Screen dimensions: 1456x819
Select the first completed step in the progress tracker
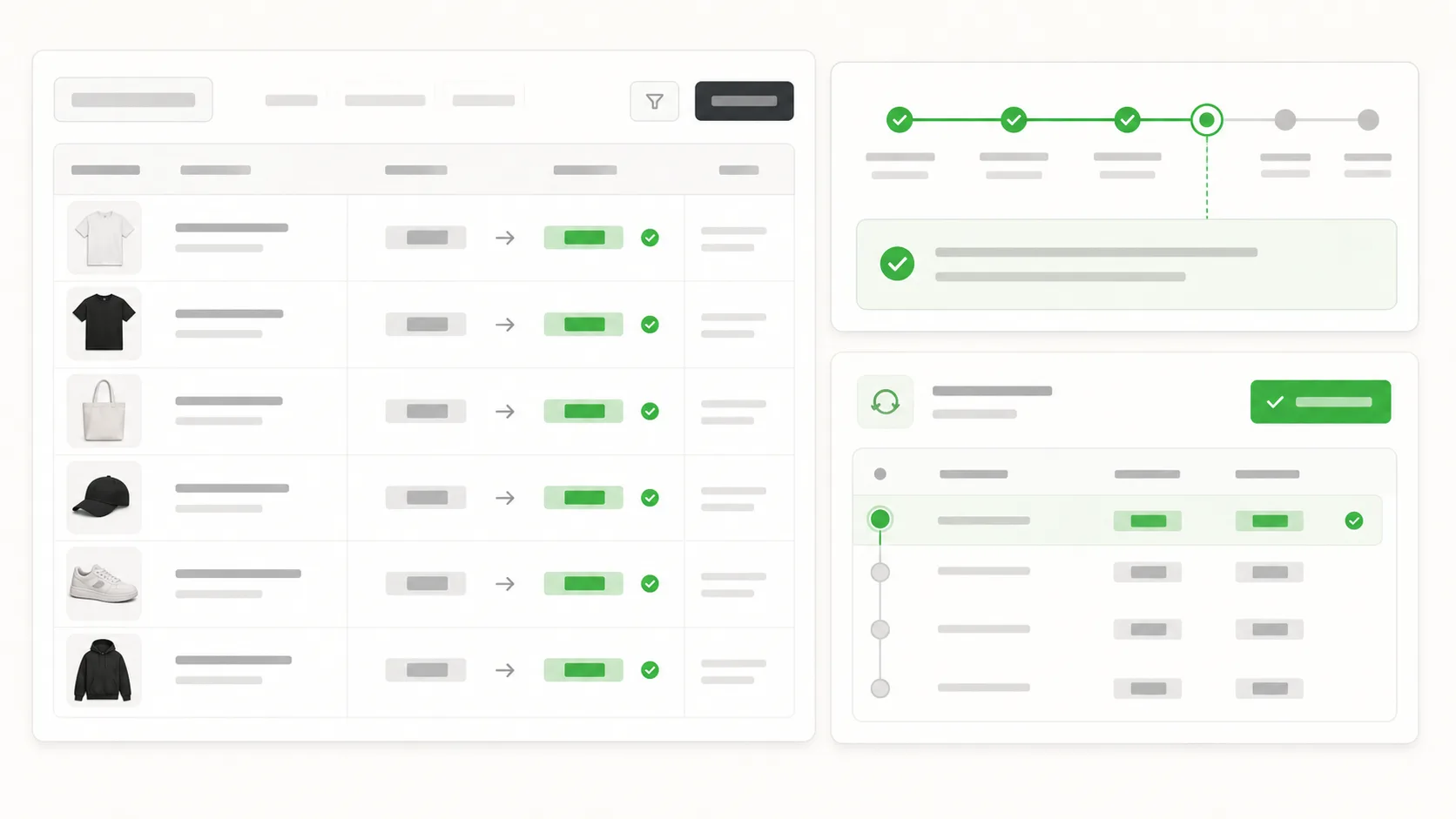click(900, 119)
